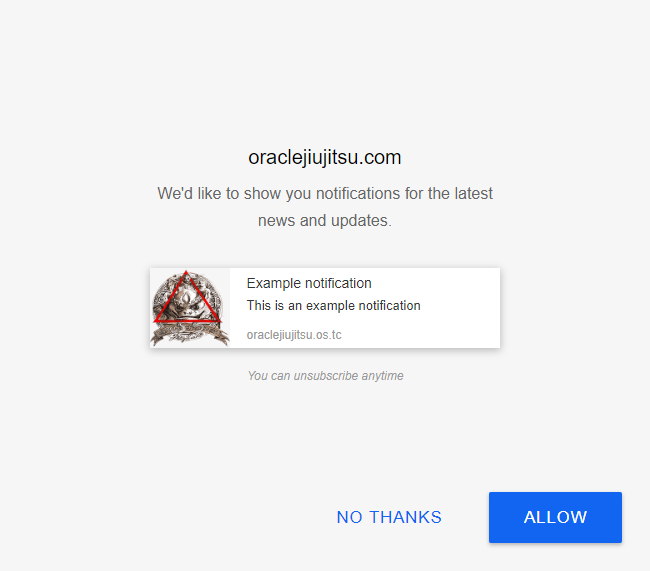
Task: Click the notification prompt description text
Action: point(325,207)
